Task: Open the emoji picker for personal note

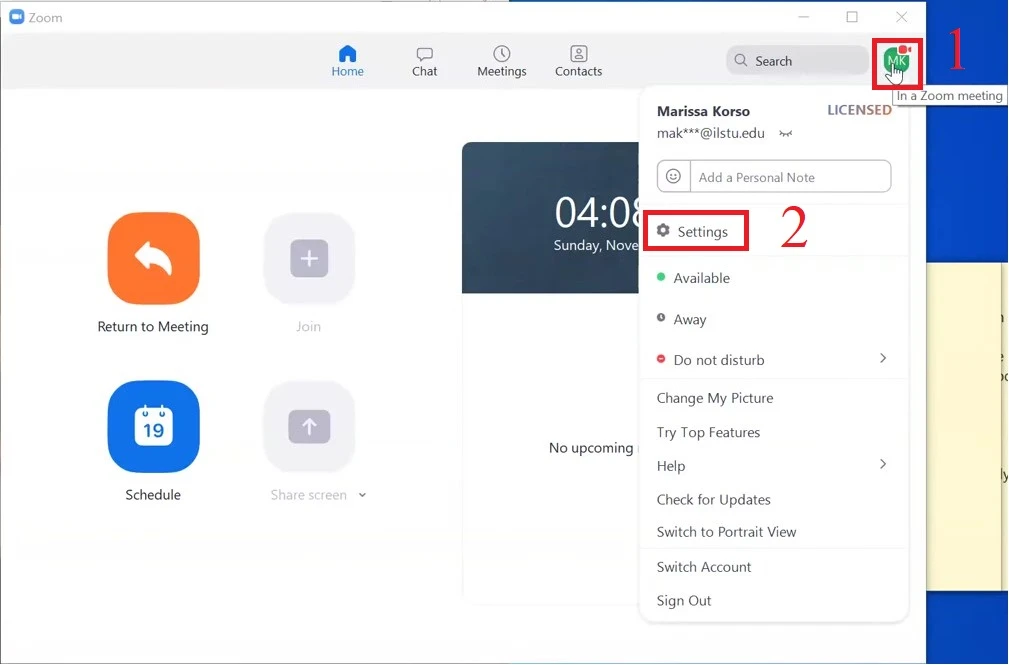Action: point(674,177)
